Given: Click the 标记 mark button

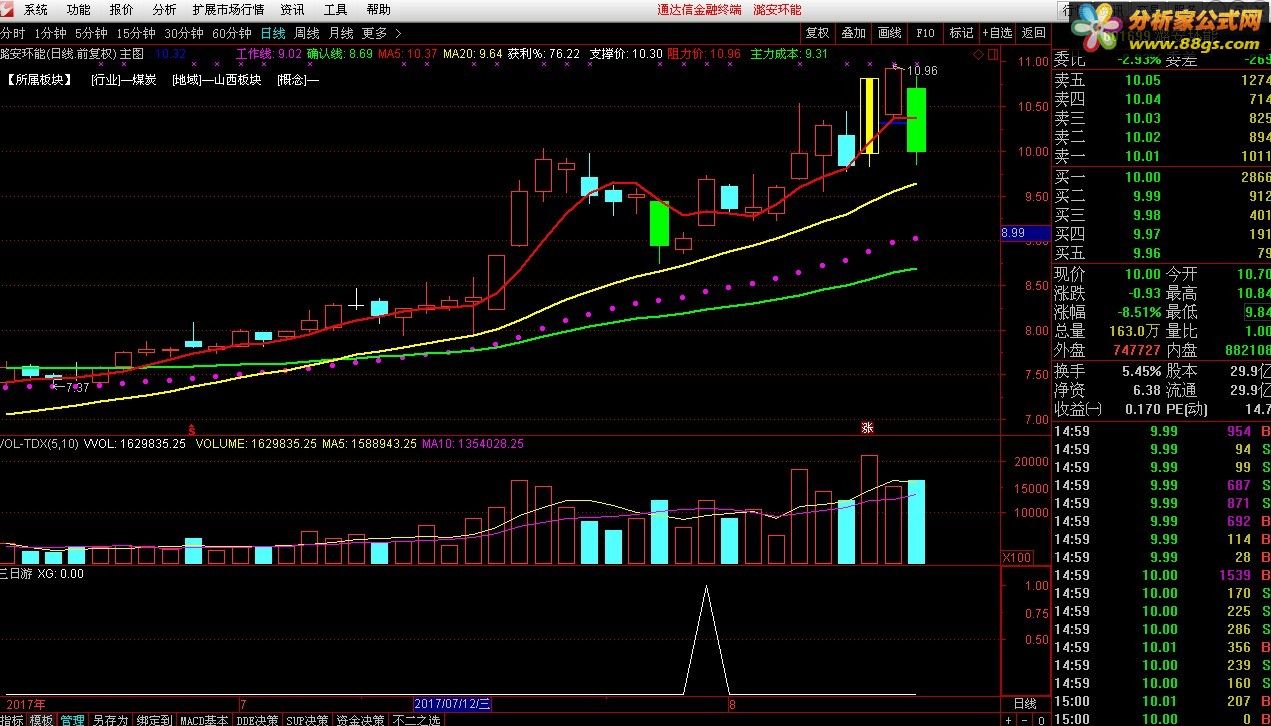Looking at the screenshot, I should coord(961,32).
